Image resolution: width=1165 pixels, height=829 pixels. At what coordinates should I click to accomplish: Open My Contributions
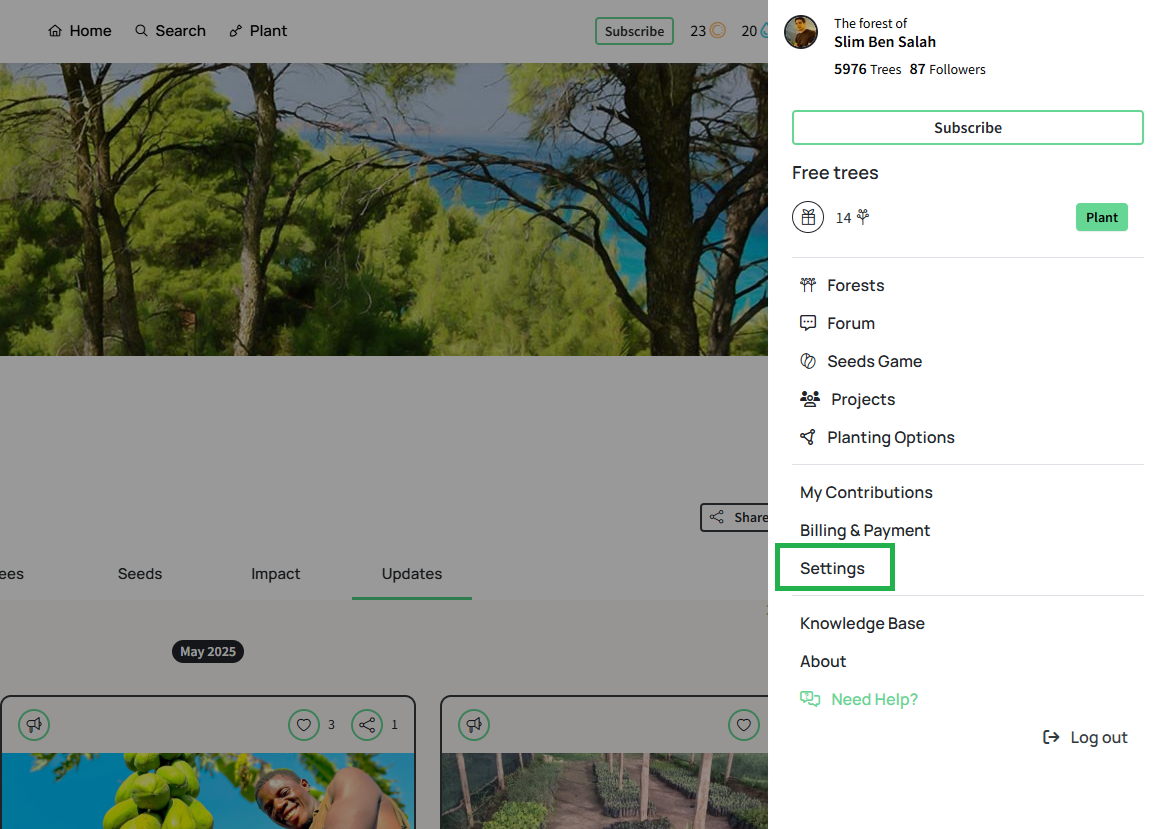[866, 492]
